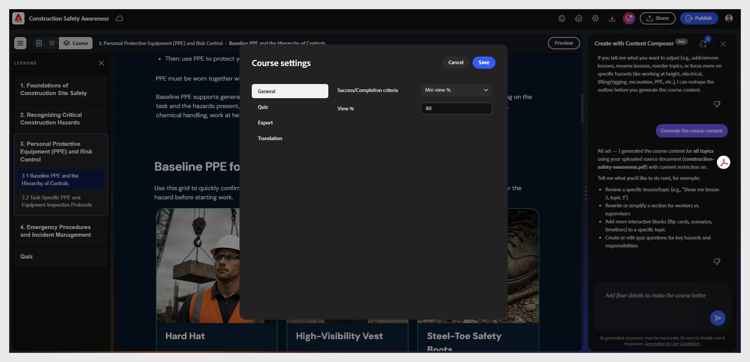Click the LESSONS panel header text

[25, 63]
